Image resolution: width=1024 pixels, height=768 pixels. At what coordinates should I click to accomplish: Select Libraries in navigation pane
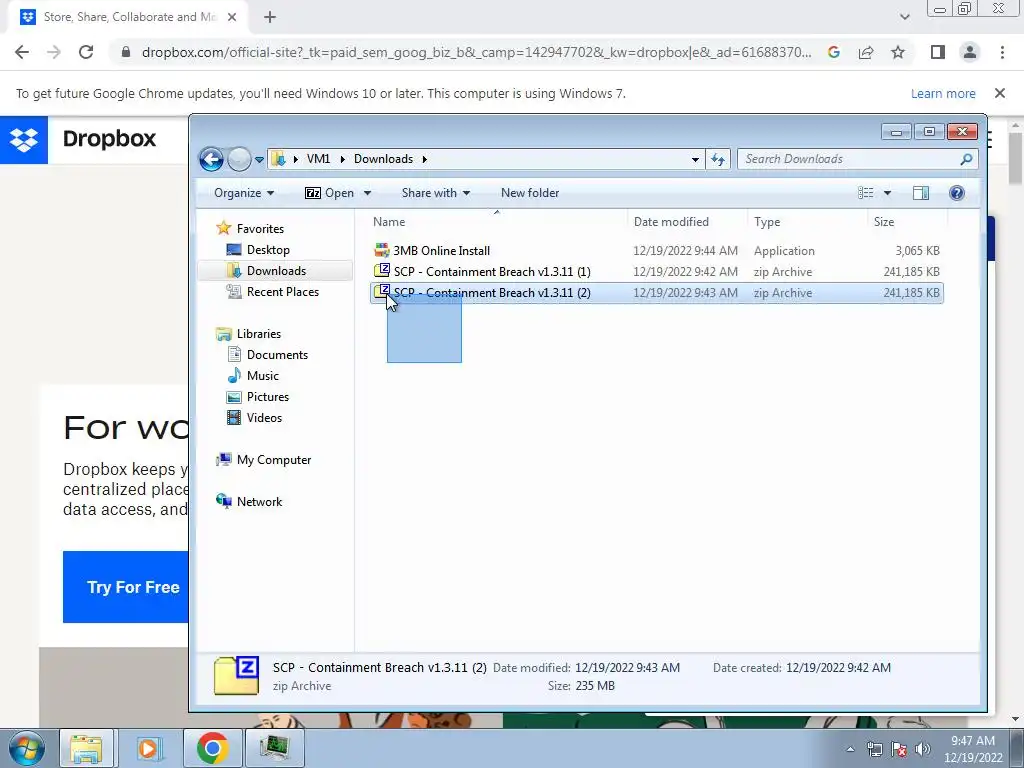pos(259,334)
